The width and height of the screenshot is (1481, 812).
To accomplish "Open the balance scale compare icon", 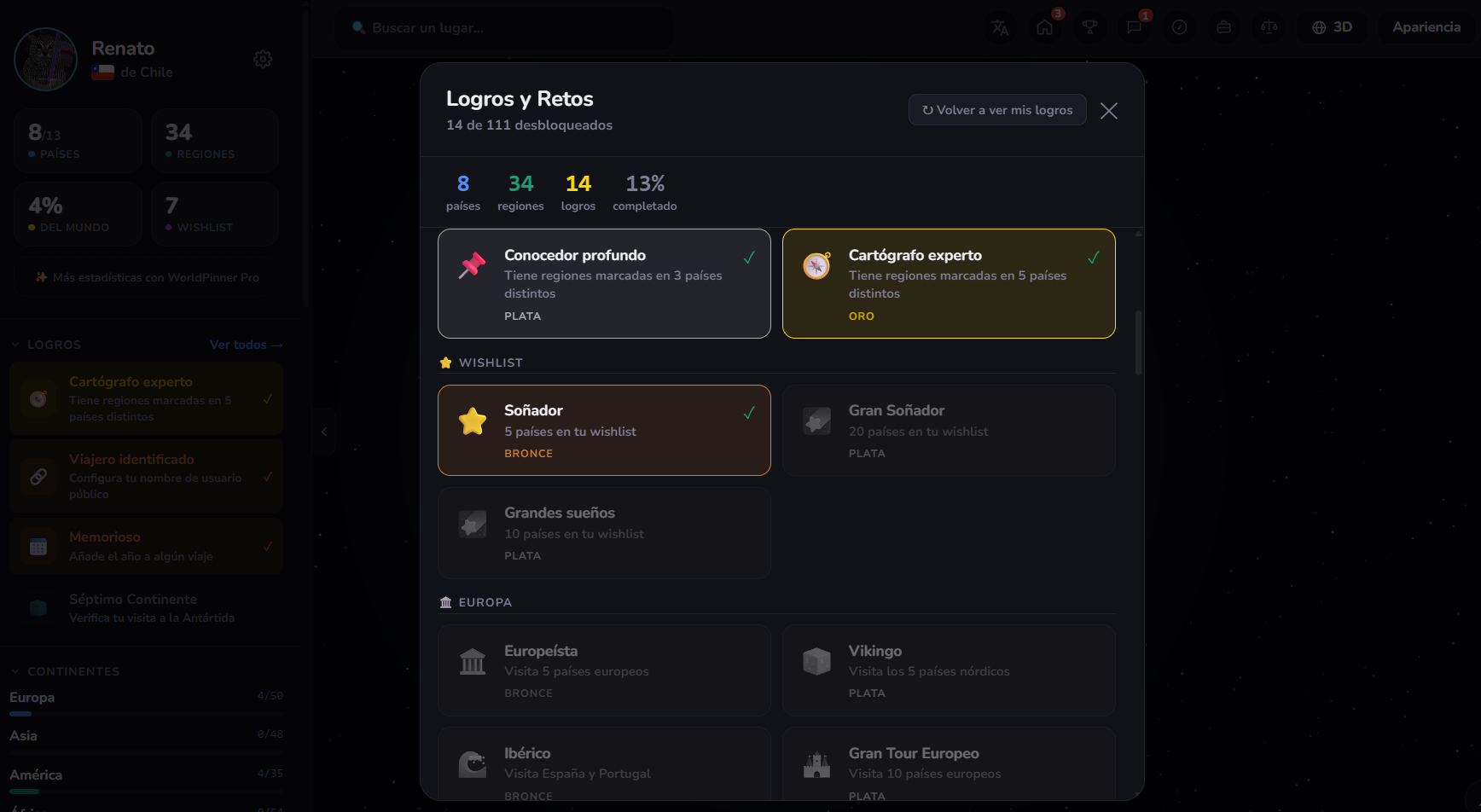I will click(x=1269, y=27).
